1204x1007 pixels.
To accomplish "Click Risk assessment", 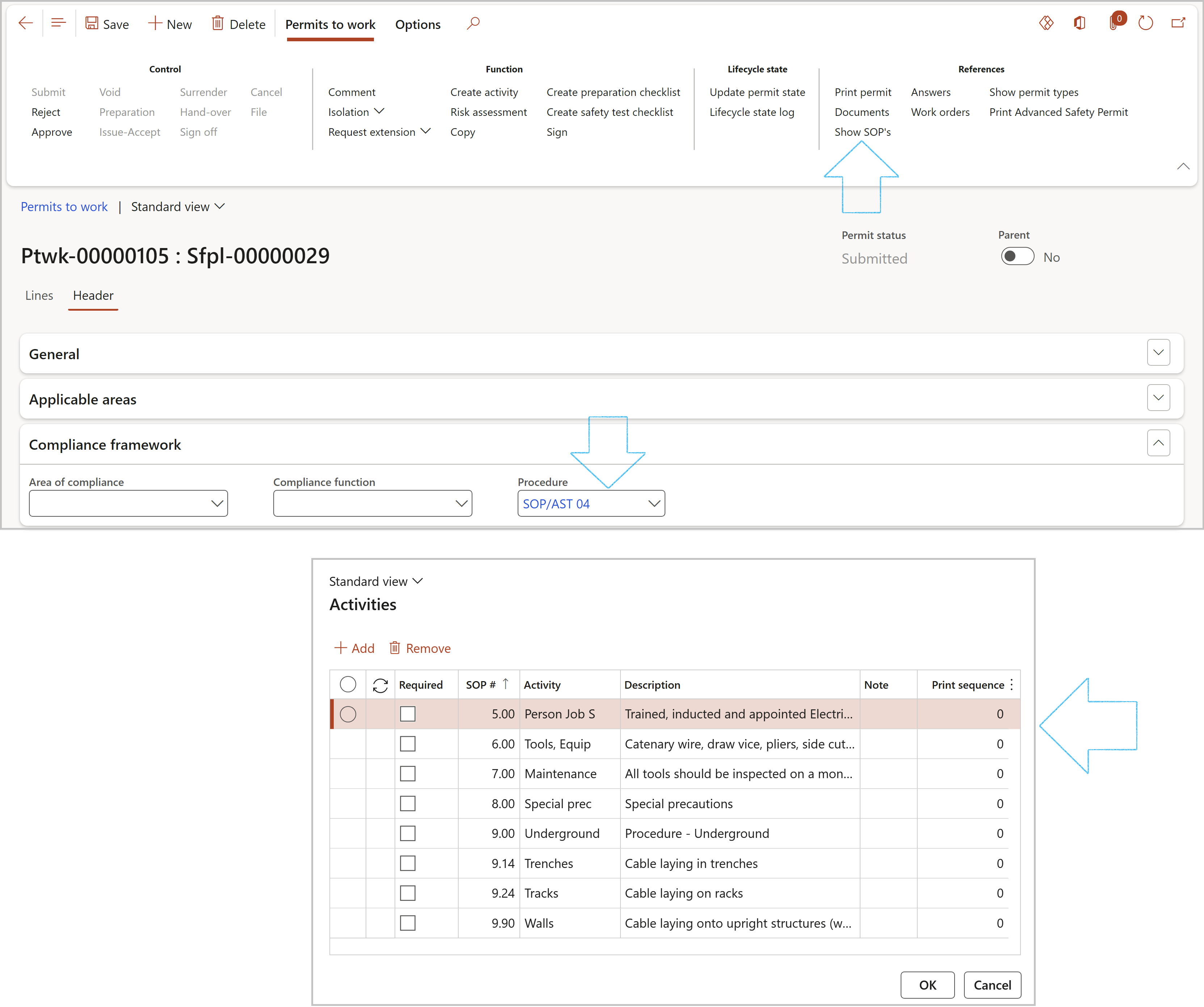I will pyautogui.click(x=488, y=112).
